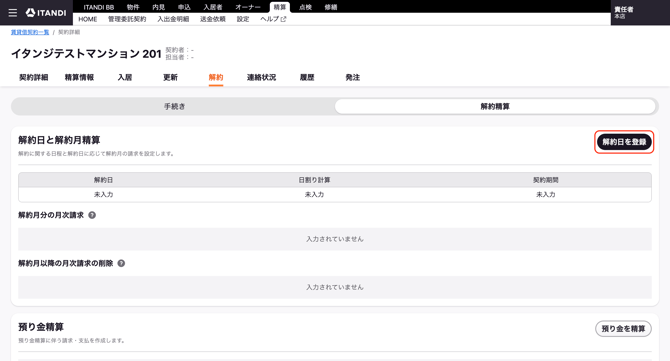Screen dimensions: 670x361
Task: Click 未入力 under 解約日
Action: (x=103, y=194)
